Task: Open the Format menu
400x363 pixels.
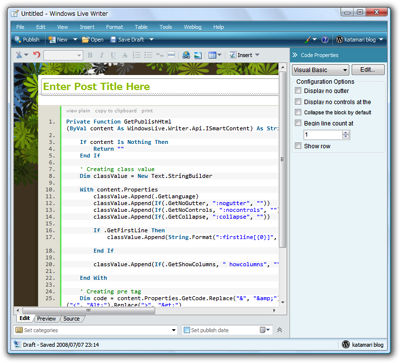Action: tap(114, 27)
